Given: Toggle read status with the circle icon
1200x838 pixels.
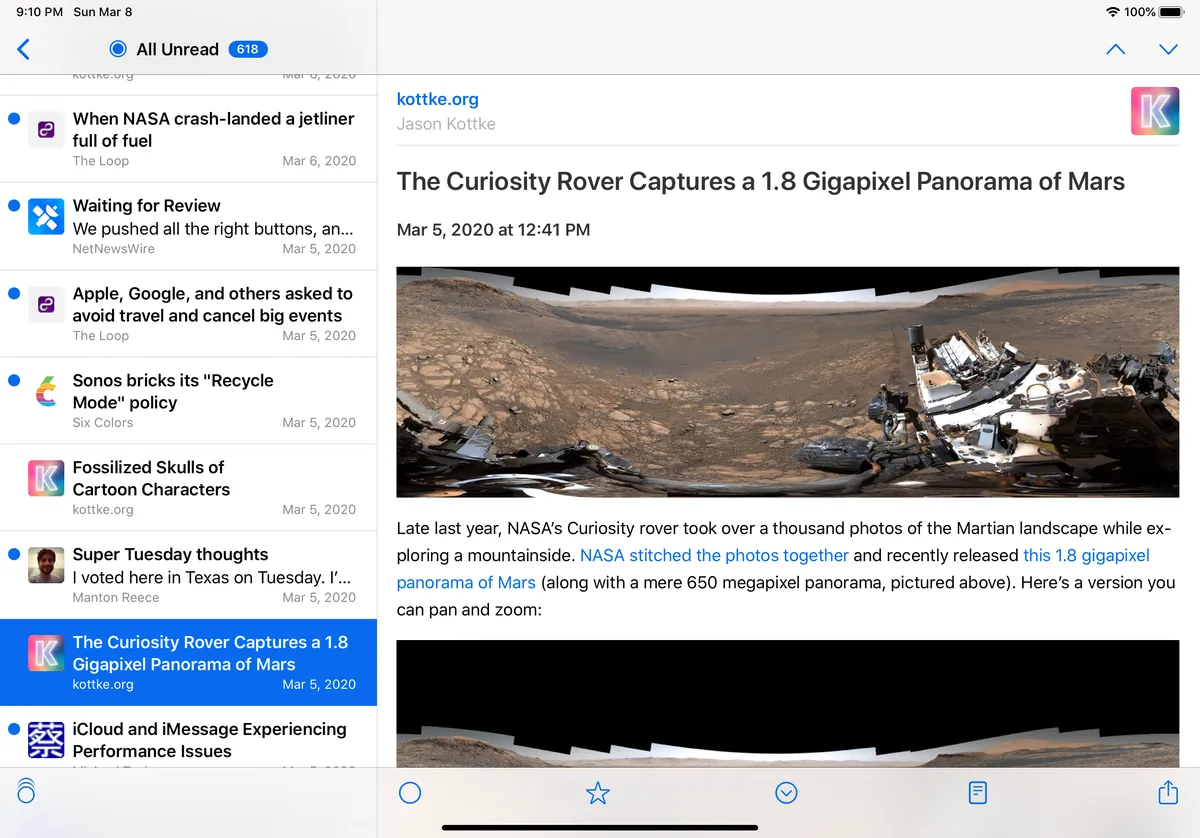Looking at the screenshot, I should tap(410, 793).
